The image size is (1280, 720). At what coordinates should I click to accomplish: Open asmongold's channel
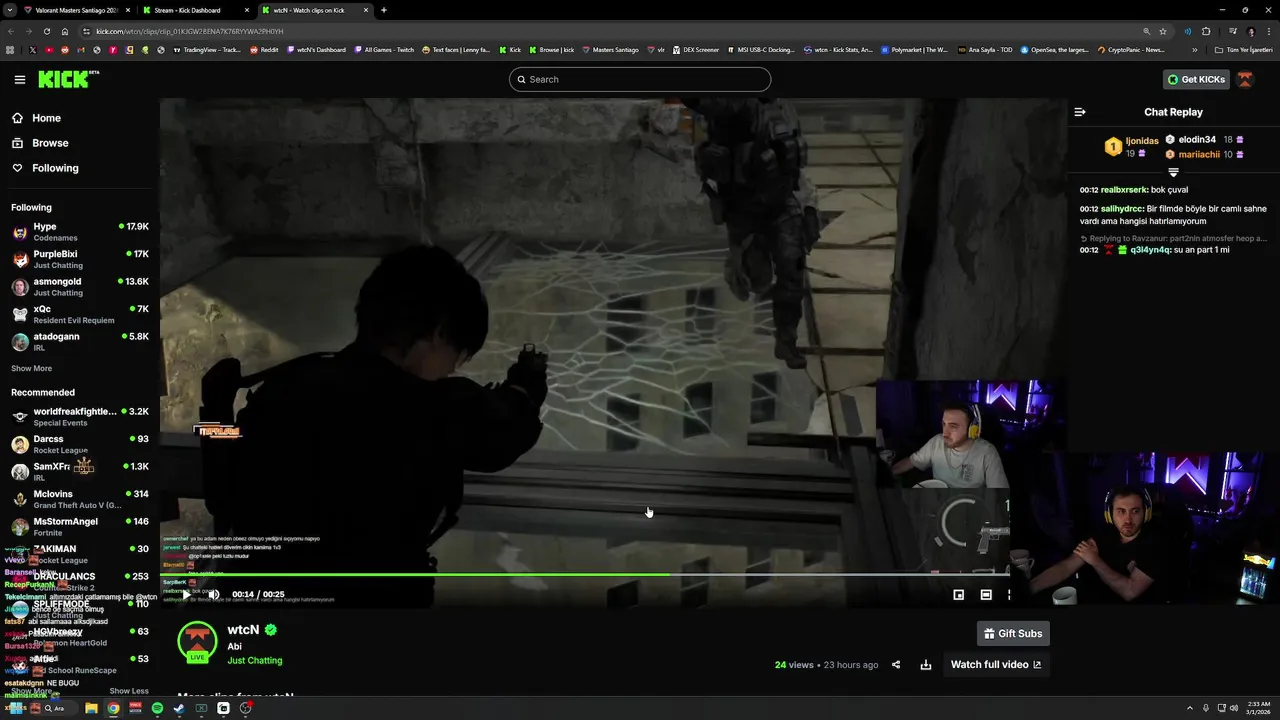pyautogui.click(x=80, y=287)
